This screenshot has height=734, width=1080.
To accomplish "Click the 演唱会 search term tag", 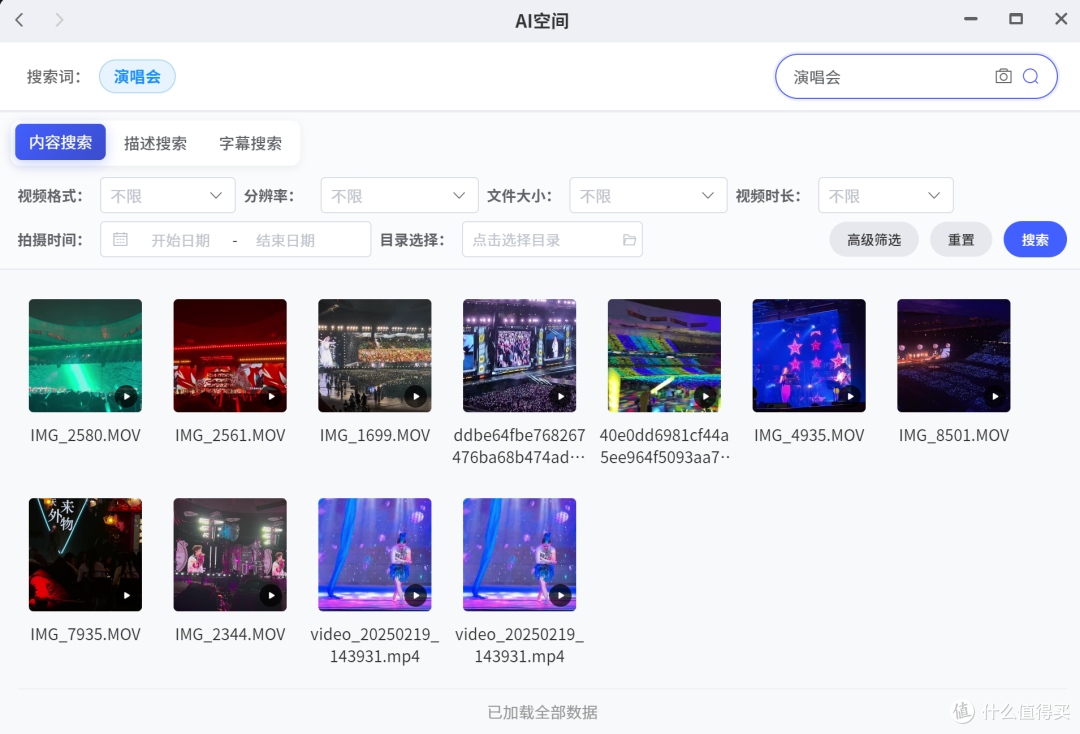I will 137,76.
